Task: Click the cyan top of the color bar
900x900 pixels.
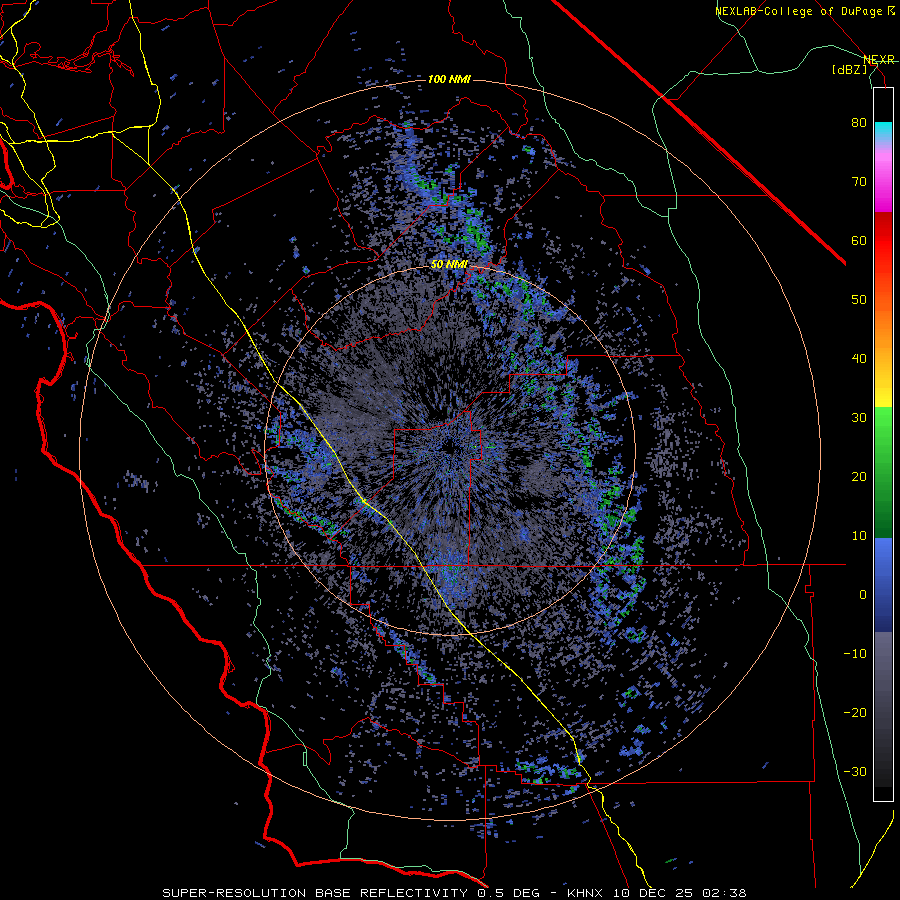Action: [x=883, y=130]
